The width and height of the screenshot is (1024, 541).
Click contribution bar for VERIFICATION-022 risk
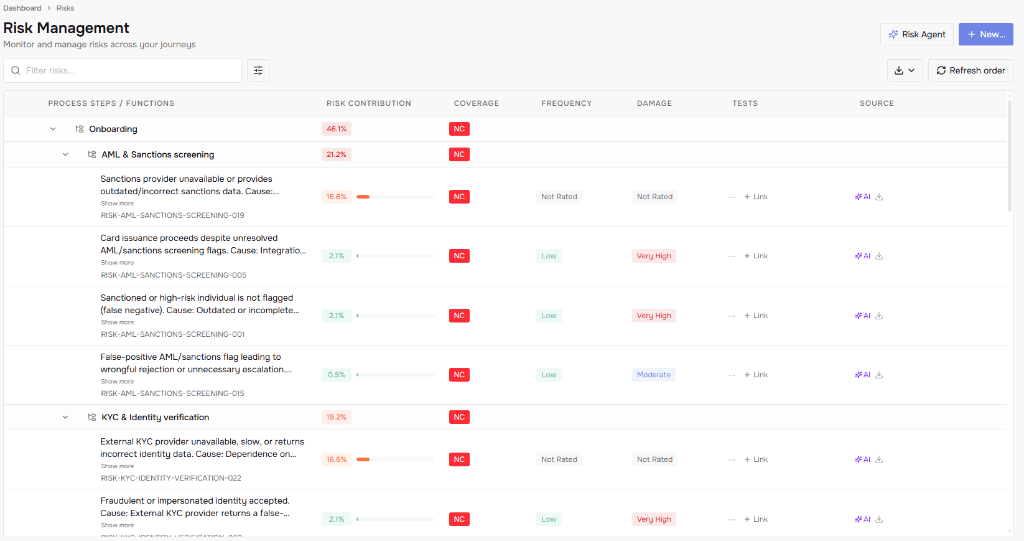394,459
